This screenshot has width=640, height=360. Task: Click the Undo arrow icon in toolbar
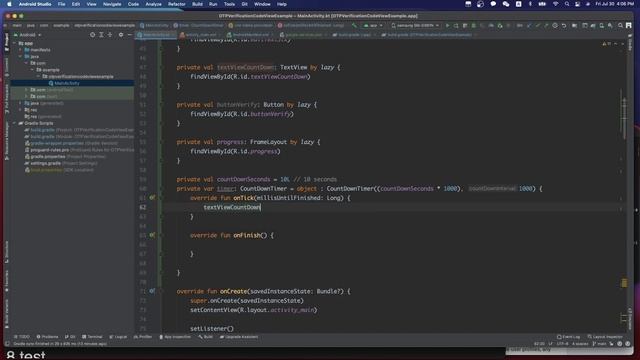564,25
